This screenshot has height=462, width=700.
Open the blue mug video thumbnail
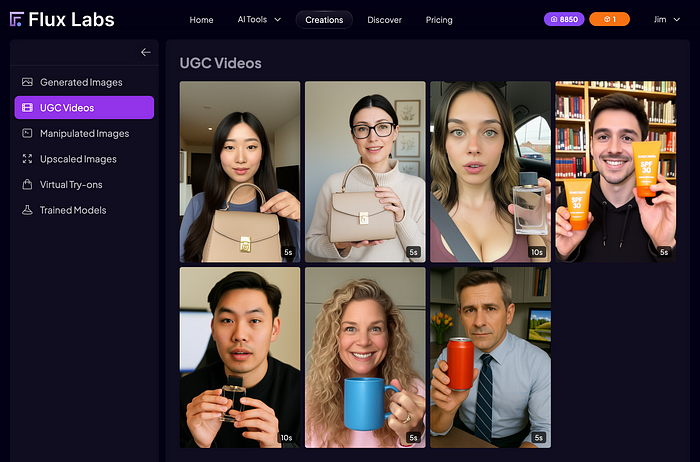pos(365,358)
